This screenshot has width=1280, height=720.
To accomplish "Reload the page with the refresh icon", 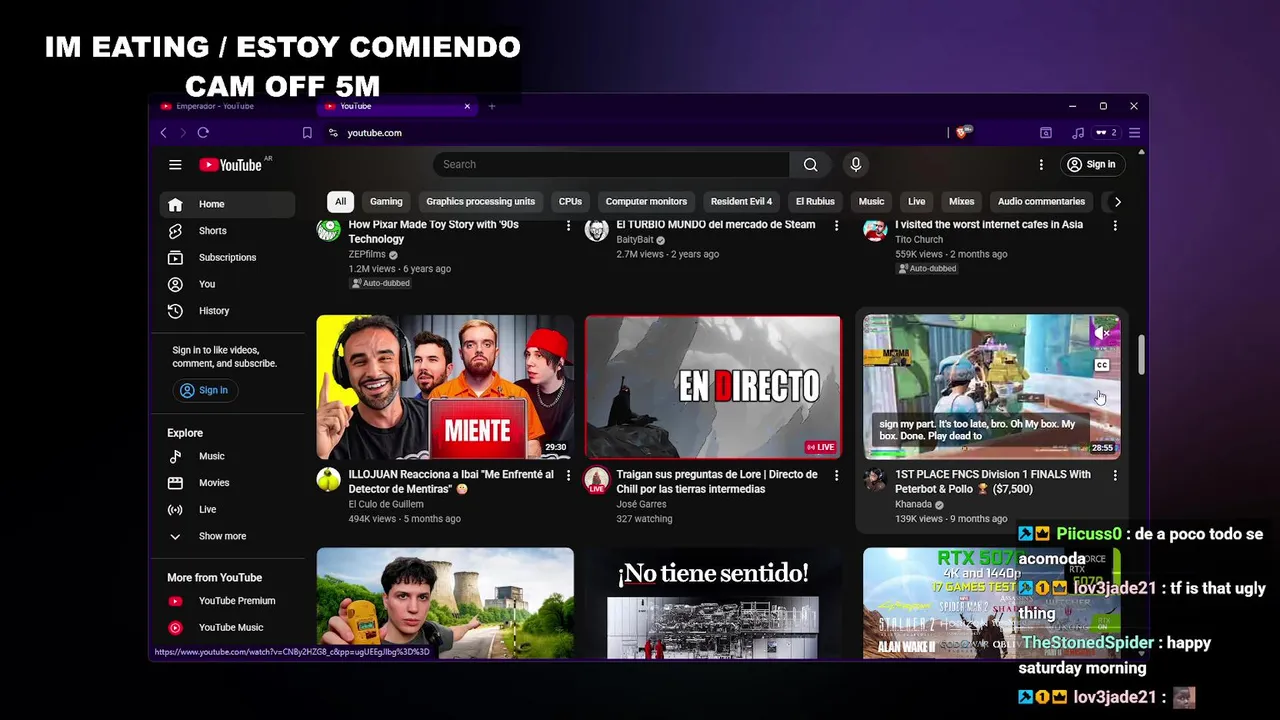I will 203,132.
